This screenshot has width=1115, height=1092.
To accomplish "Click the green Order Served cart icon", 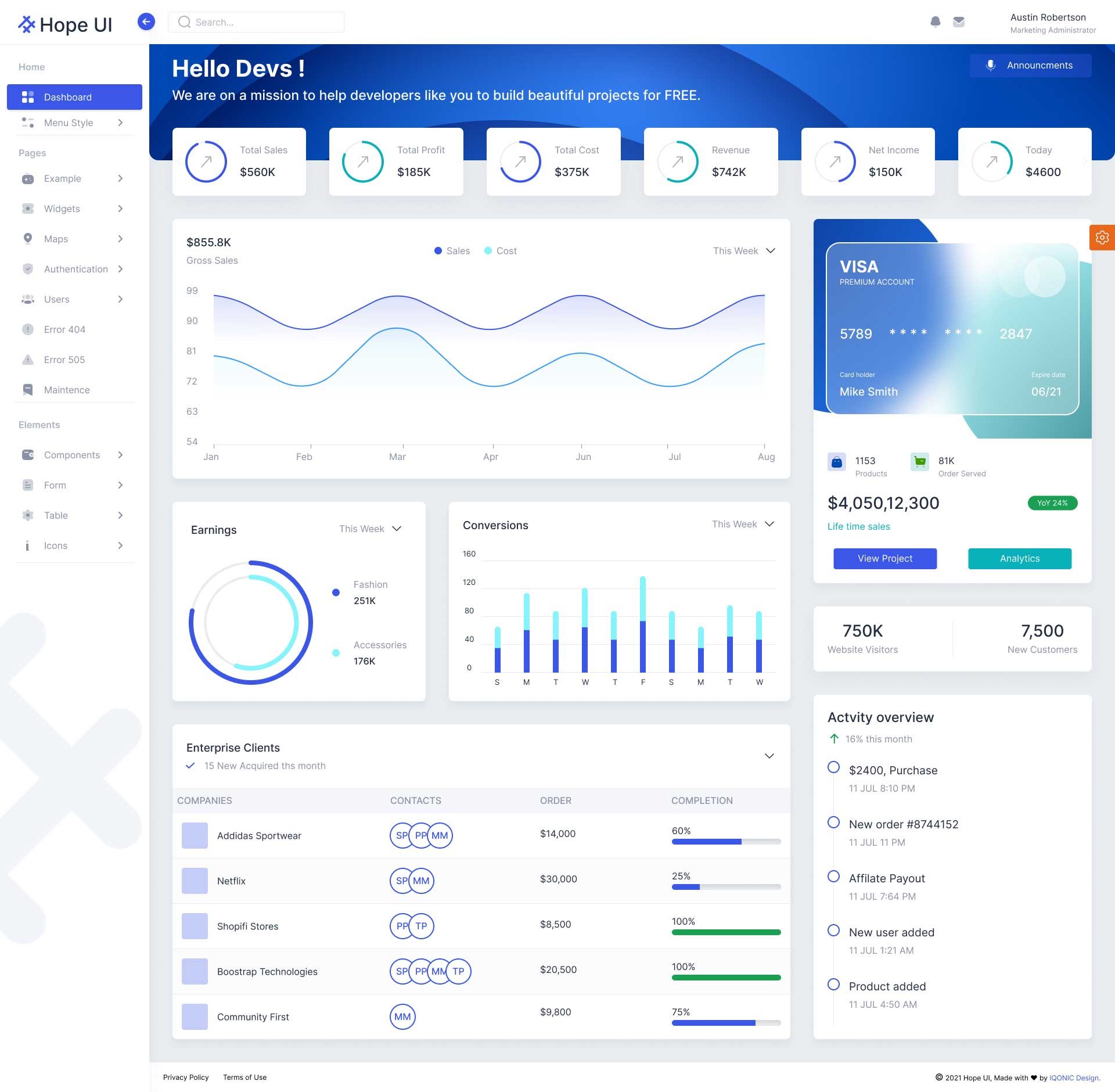I will click(x=919, y=462).
